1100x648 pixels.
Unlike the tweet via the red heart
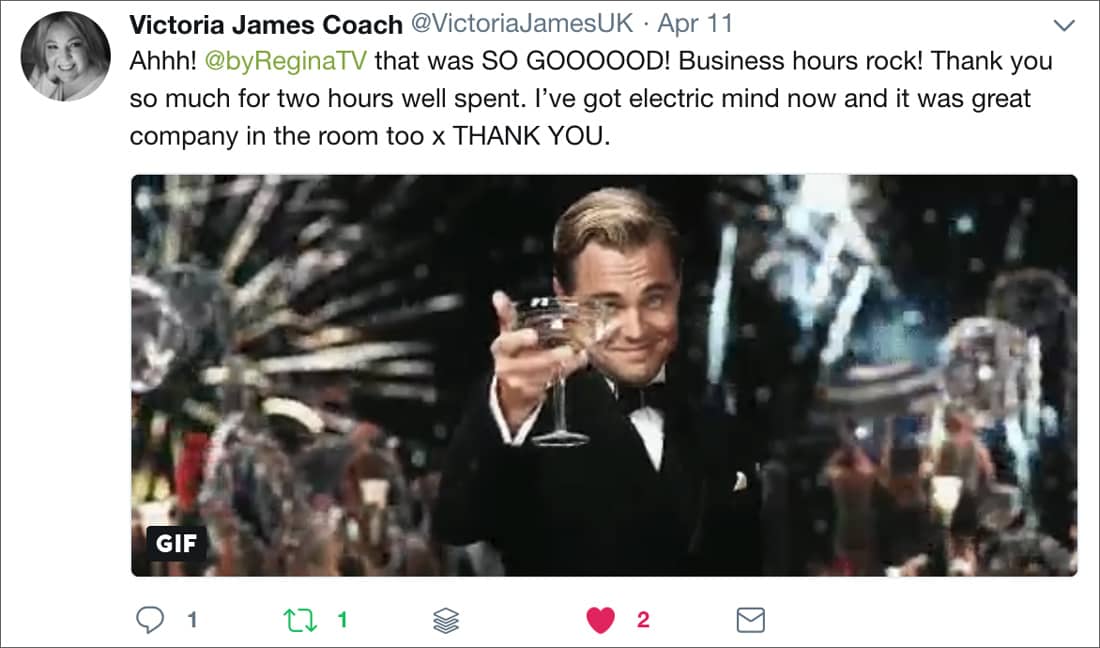pyautogui.click(x=601, y=620)
